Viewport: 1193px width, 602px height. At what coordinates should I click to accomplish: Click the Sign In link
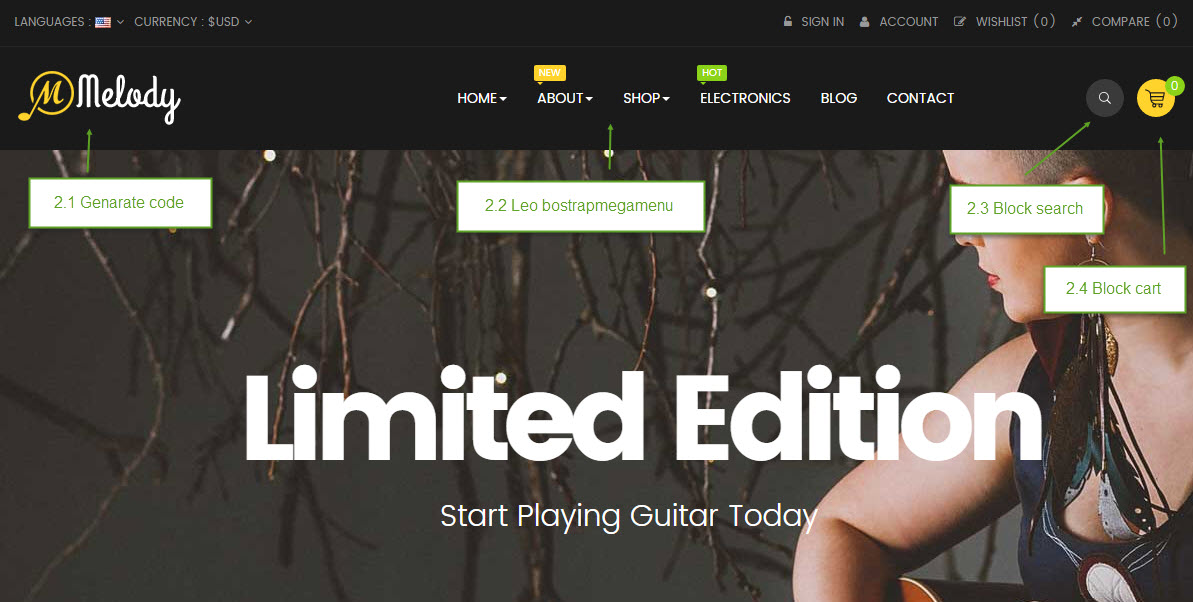pyautogui.click(x=822, y=22)
